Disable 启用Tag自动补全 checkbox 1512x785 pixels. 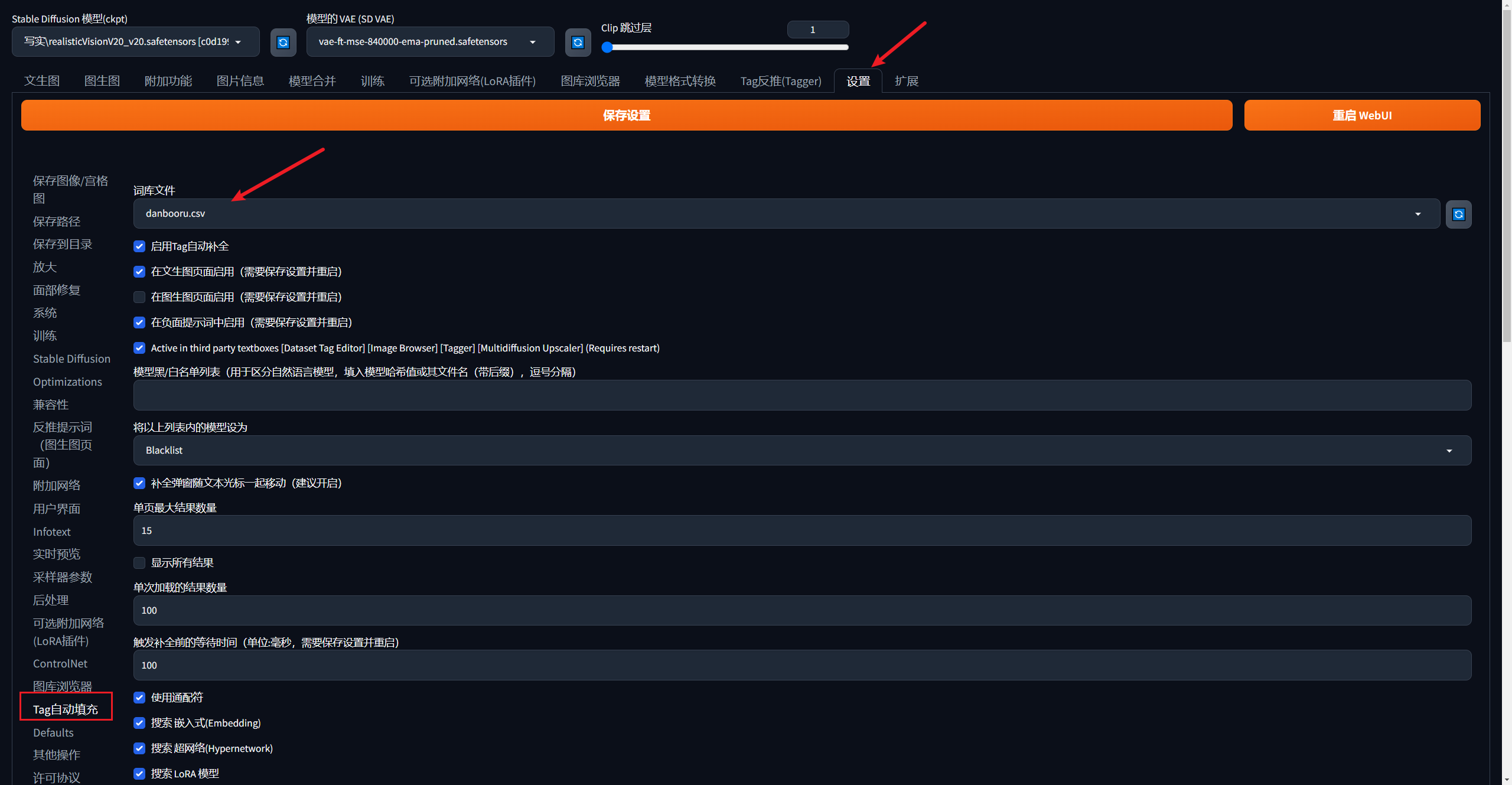coord(139,246)
